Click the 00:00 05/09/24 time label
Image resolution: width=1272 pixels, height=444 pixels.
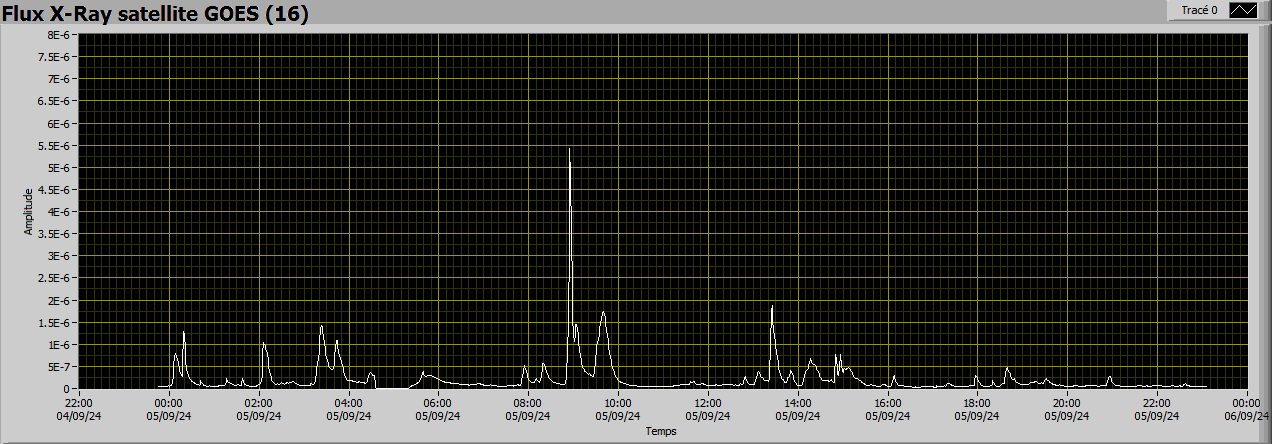click(x=169, y=409)
